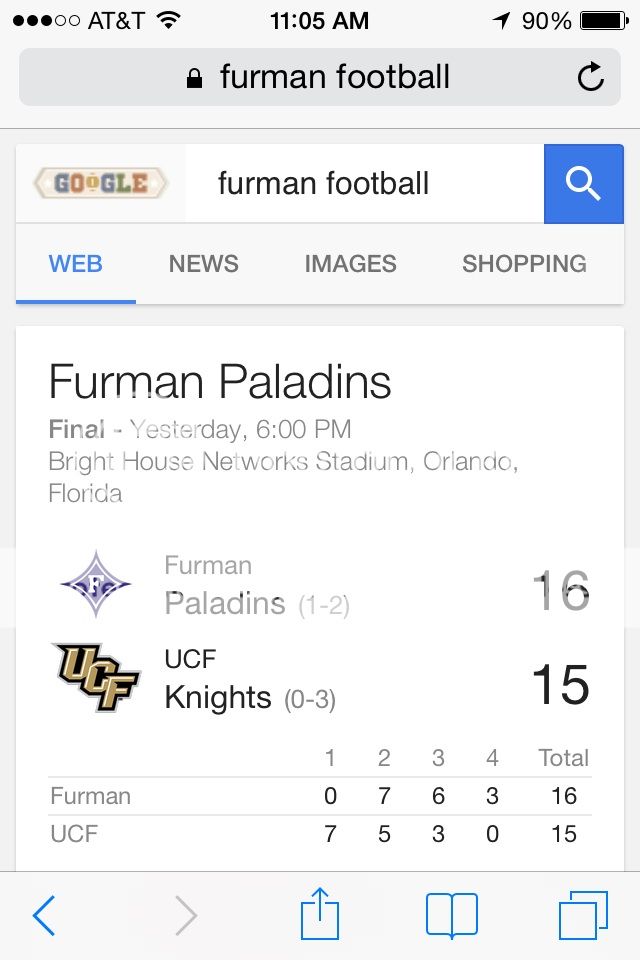Open the Share sheet icon

pyautogui.click(x=320, y=914)
